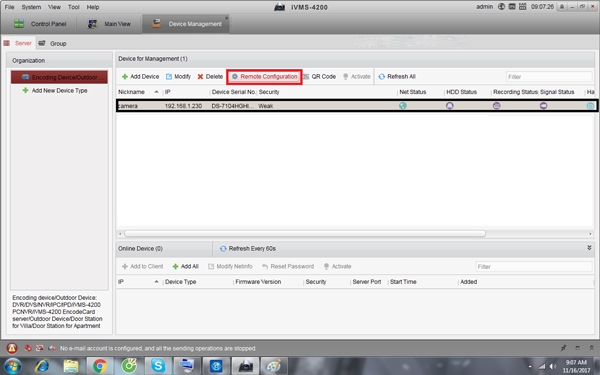
Task: Switch to the Control Panel tab
Action: [40, 24]
